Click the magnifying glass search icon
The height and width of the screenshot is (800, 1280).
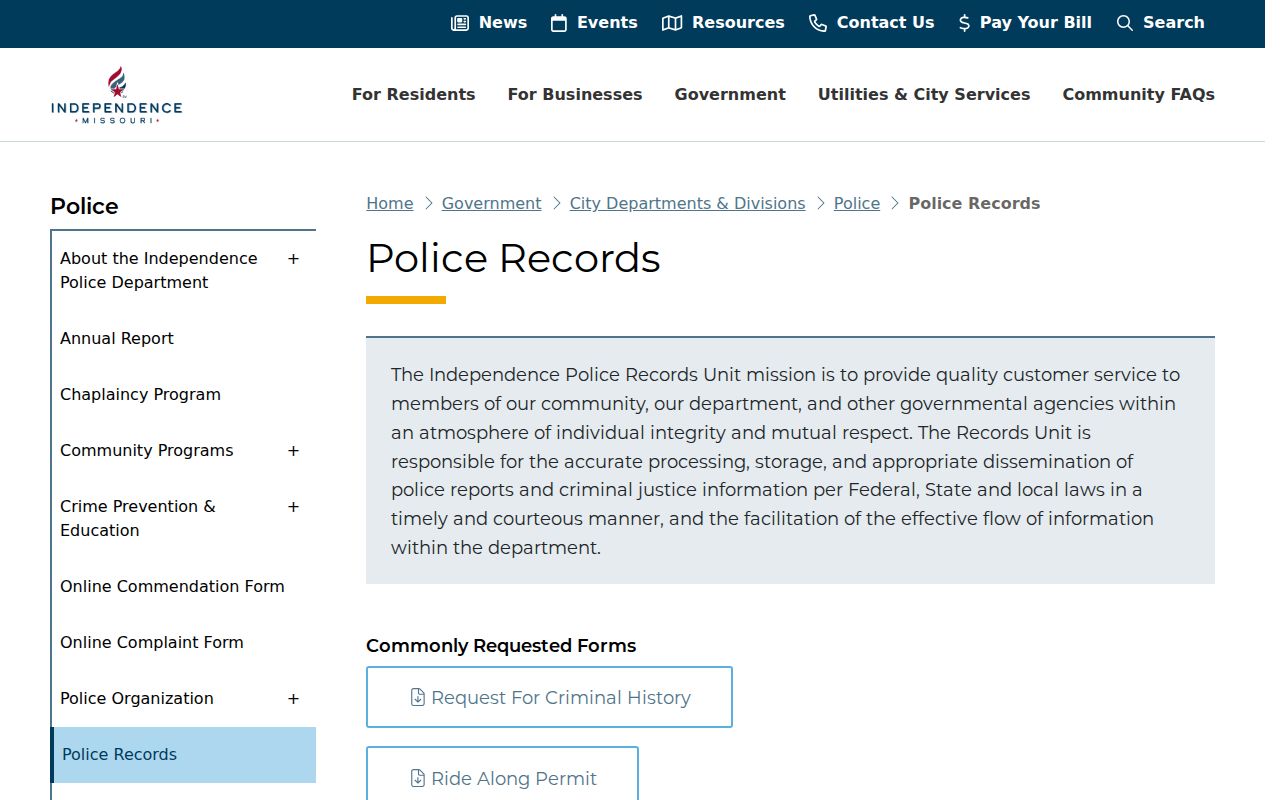tap(1125, 23)
